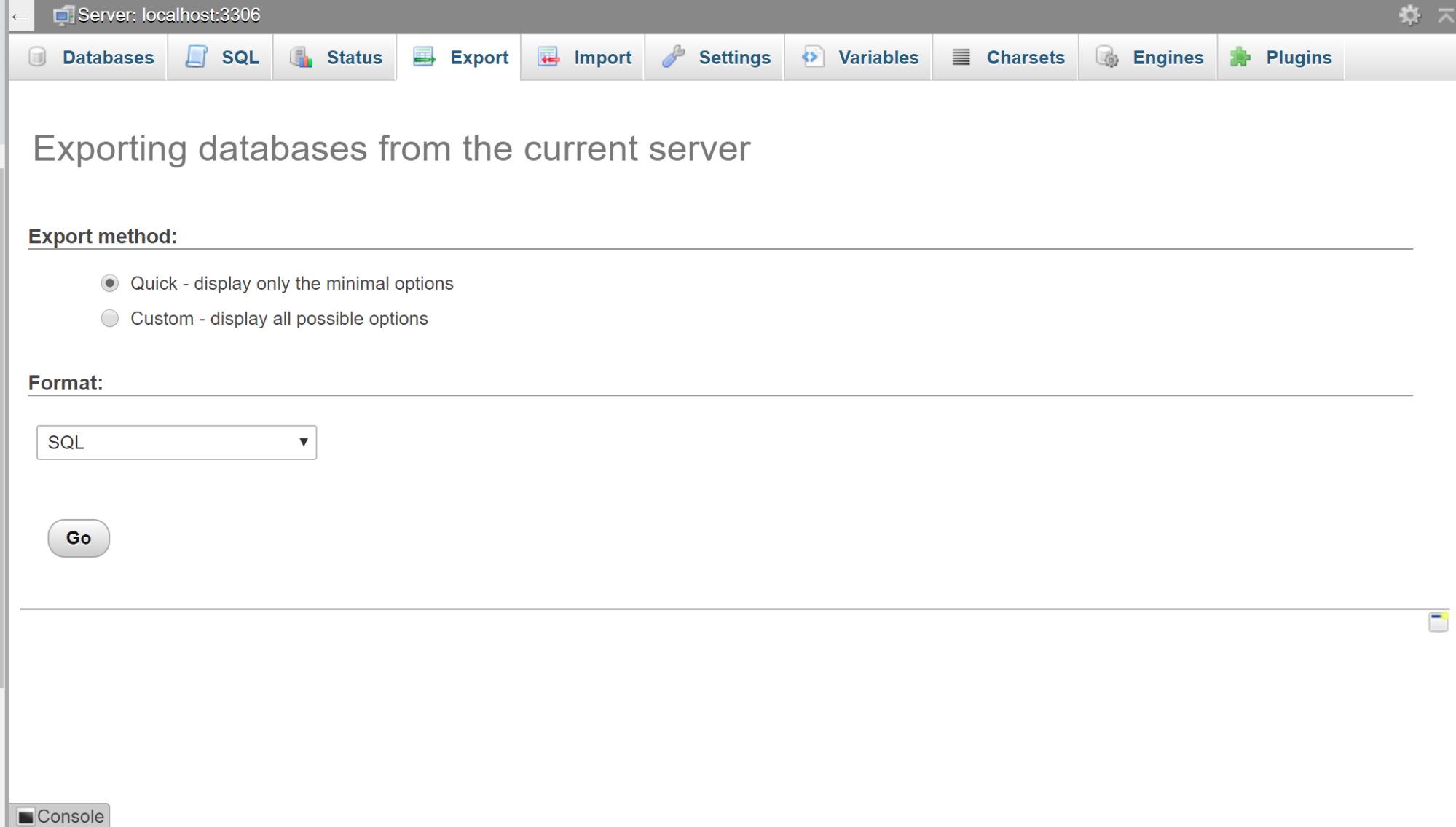Click the Databases cylinder icon
The width and height of the screenshot is (1456, 827).
[38, 57]
